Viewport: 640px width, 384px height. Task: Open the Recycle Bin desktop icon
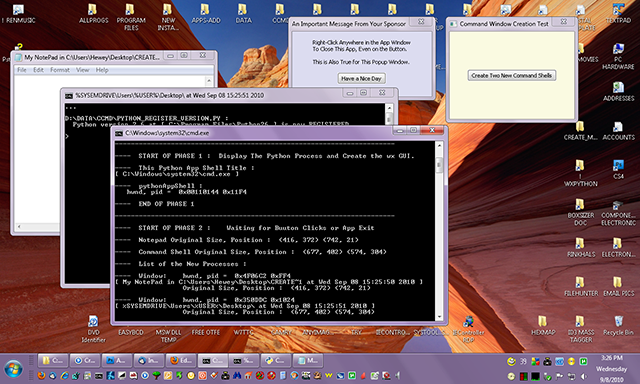point(618,325)
